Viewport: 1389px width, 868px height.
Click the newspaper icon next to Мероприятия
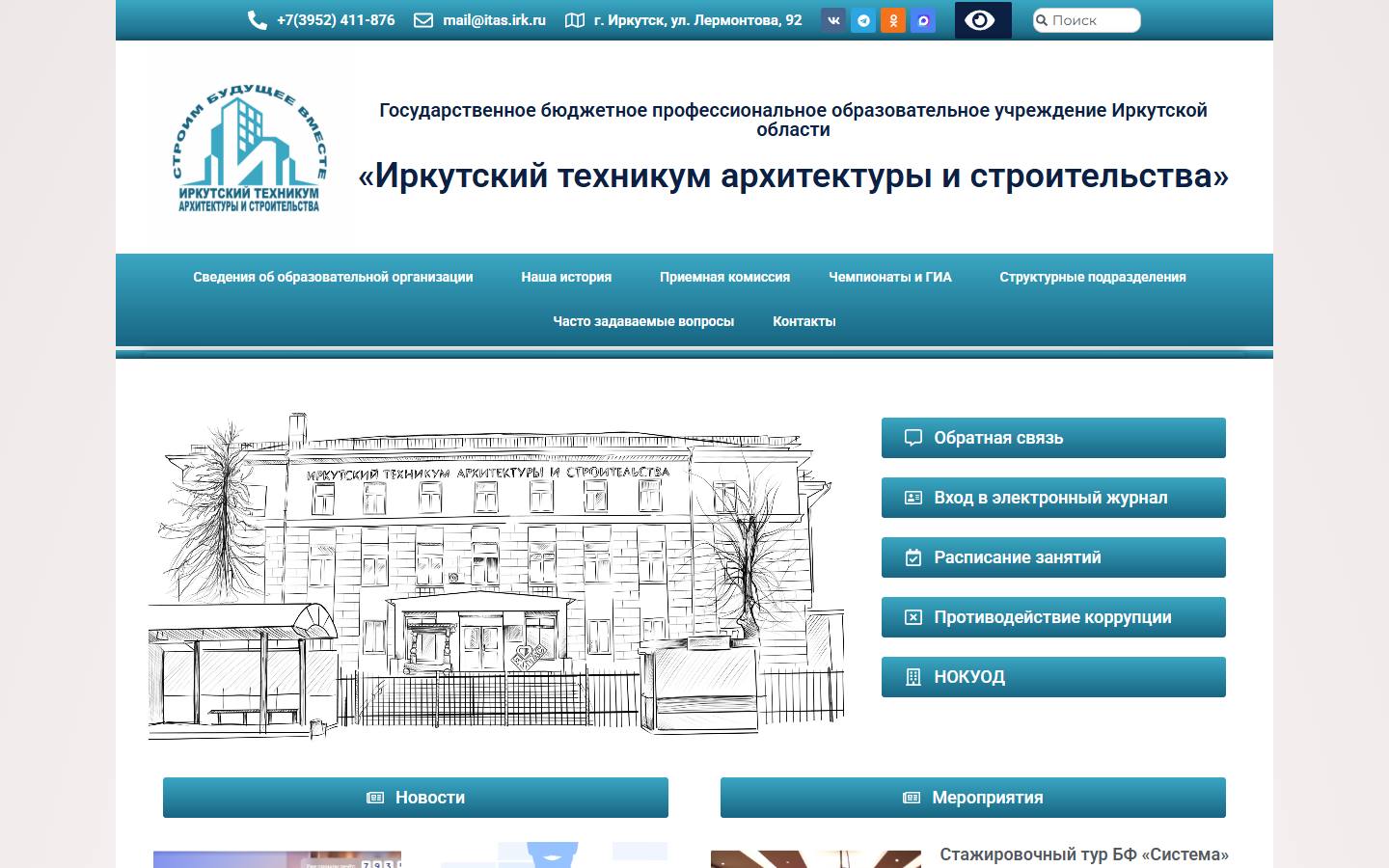click(x=912, y=798)
